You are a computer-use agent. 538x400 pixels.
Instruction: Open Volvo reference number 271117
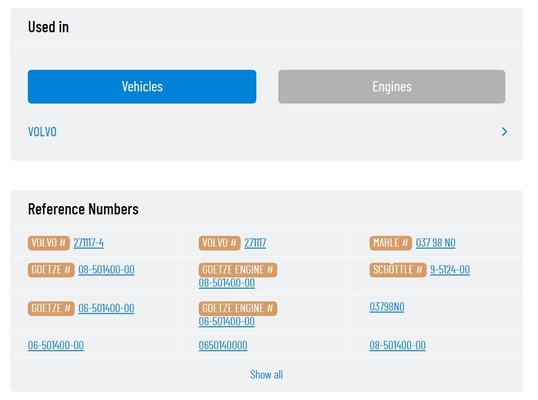pyautogui.click(x=255, y=243)
